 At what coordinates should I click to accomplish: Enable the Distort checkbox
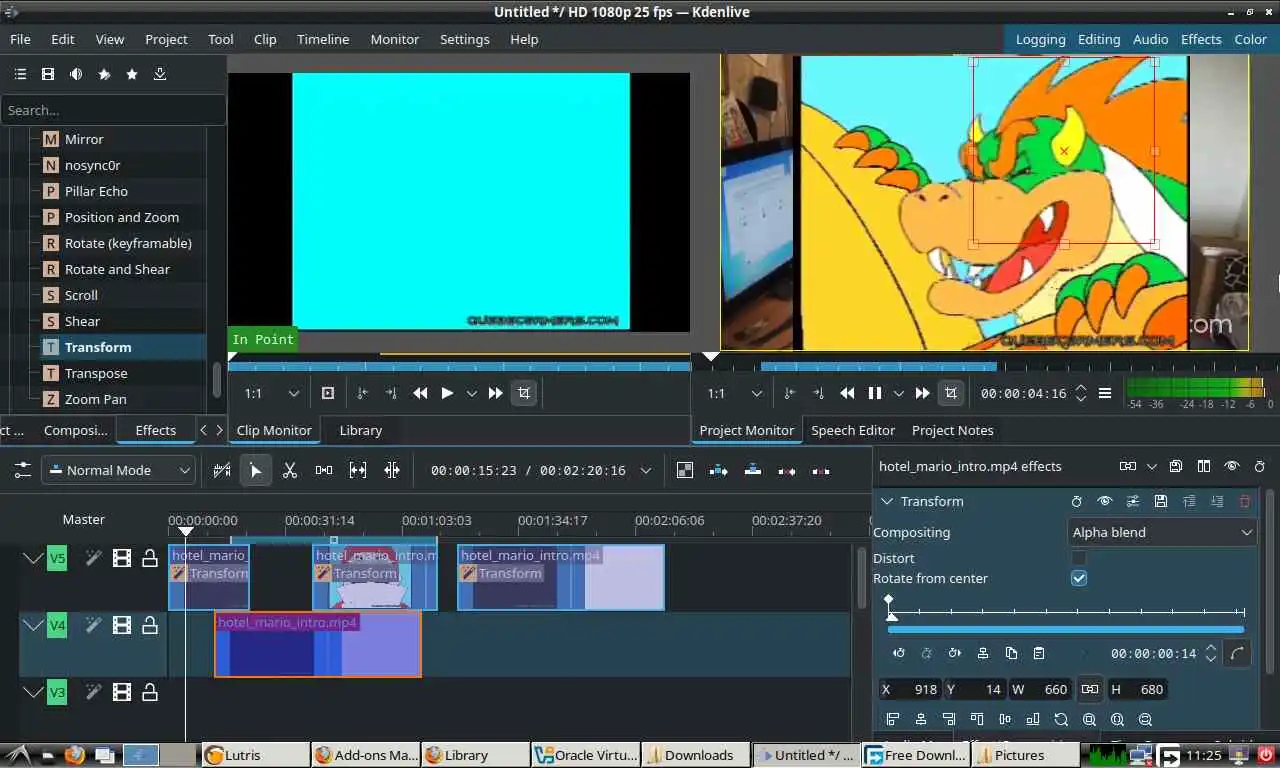click(x=1079, y=558)
